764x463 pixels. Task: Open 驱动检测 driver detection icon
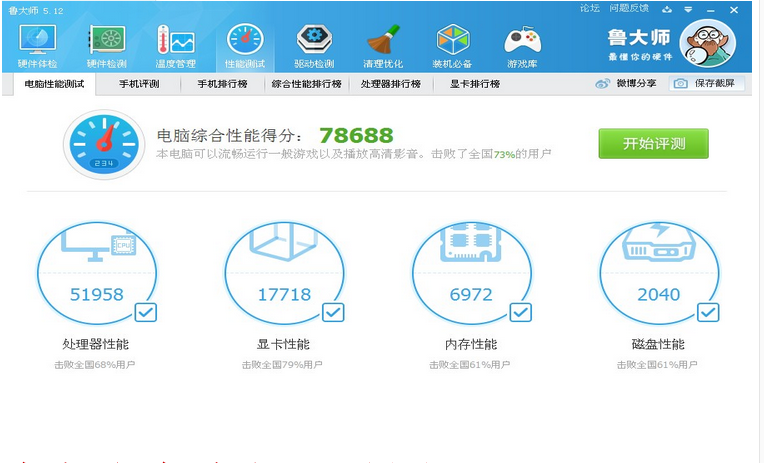[x=314, y=40]
